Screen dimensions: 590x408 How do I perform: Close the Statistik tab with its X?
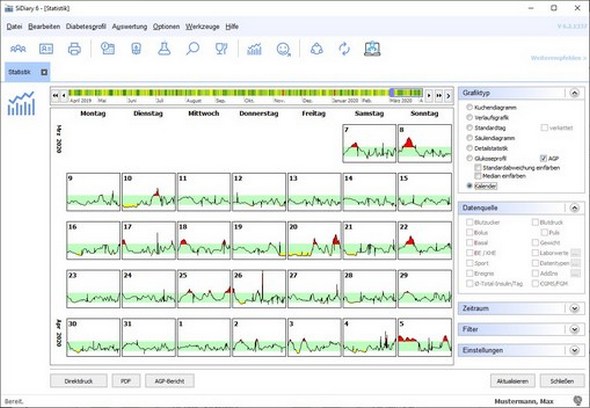[x=44, y=72]
